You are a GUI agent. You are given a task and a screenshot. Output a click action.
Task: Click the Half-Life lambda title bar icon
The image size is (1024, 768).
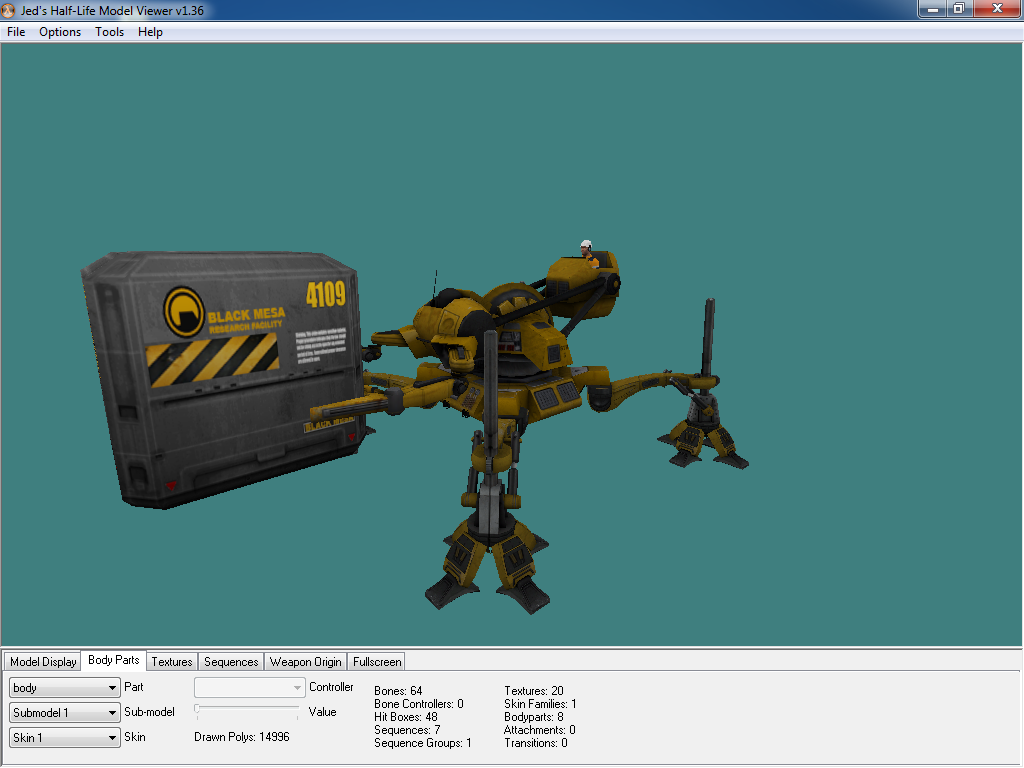coord(8,10)
